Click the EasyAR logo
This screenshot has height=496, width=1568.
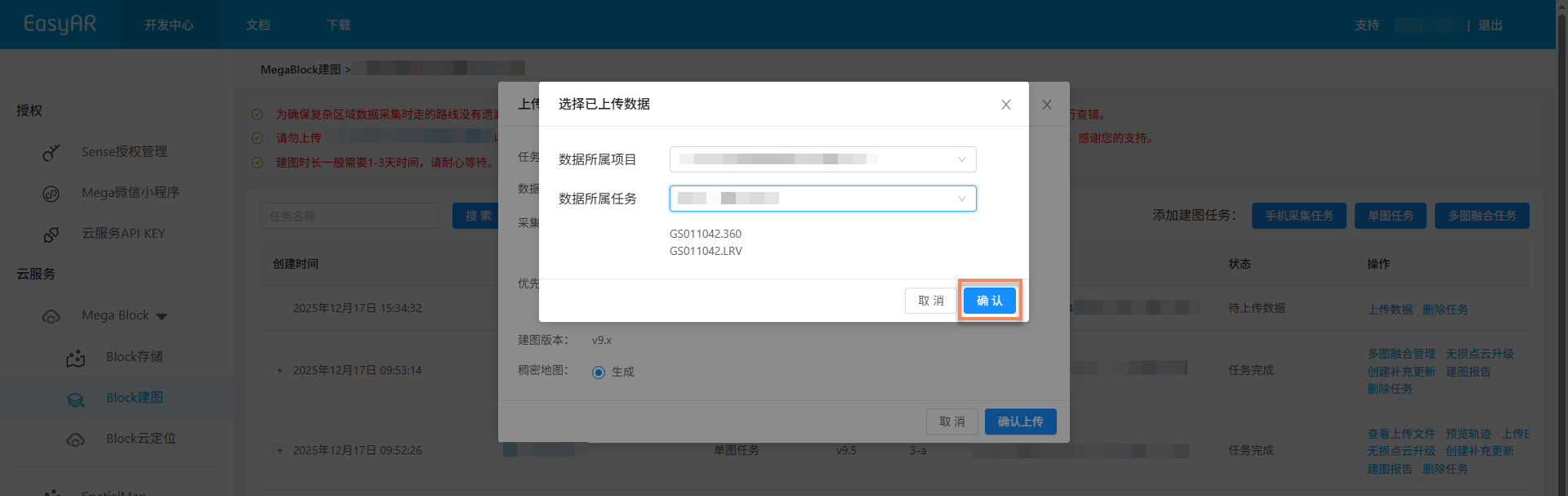(x=60, y=25)
